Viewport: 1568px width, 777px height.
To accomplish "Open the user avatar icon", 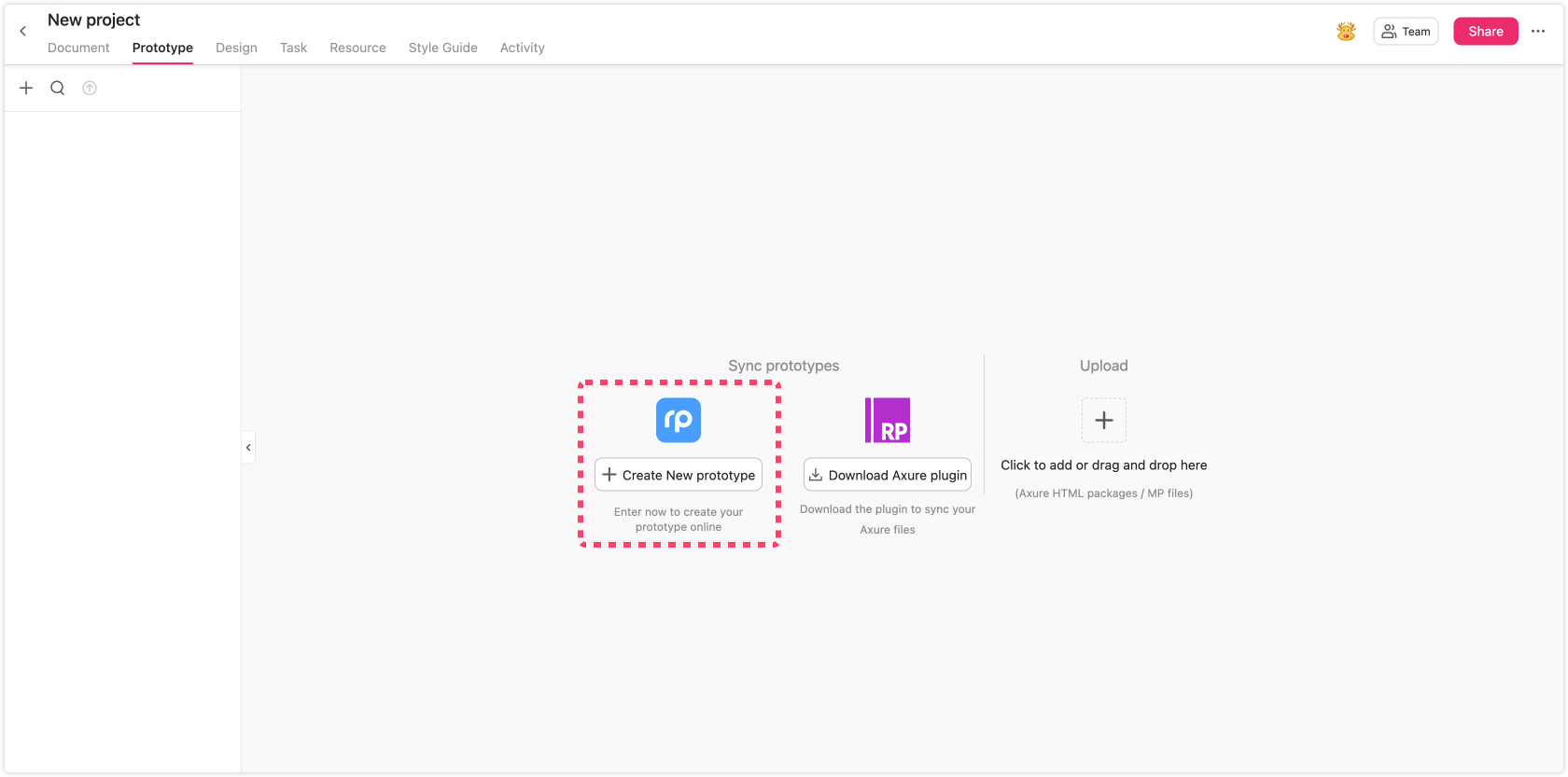I will click(x=1346, y=32).
